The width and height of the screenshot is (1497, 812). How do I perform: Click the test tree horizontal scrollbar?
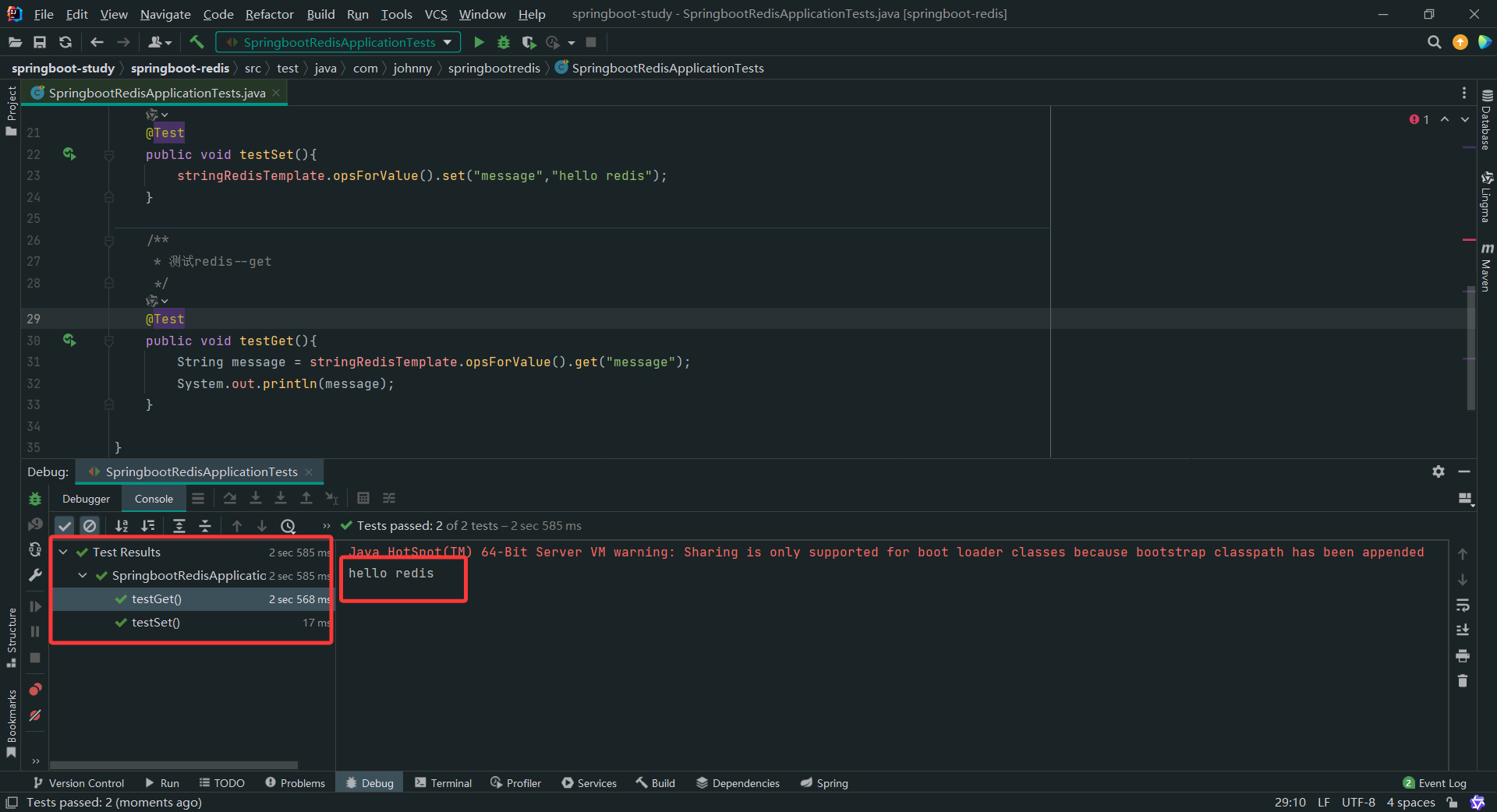pos(174,764)
